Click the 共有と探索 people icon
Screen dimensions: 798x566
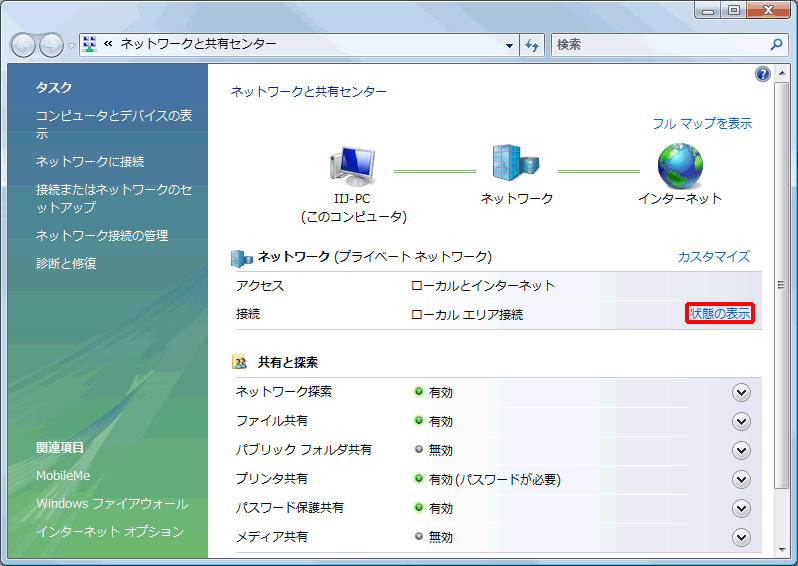click(x=240, y=362)
